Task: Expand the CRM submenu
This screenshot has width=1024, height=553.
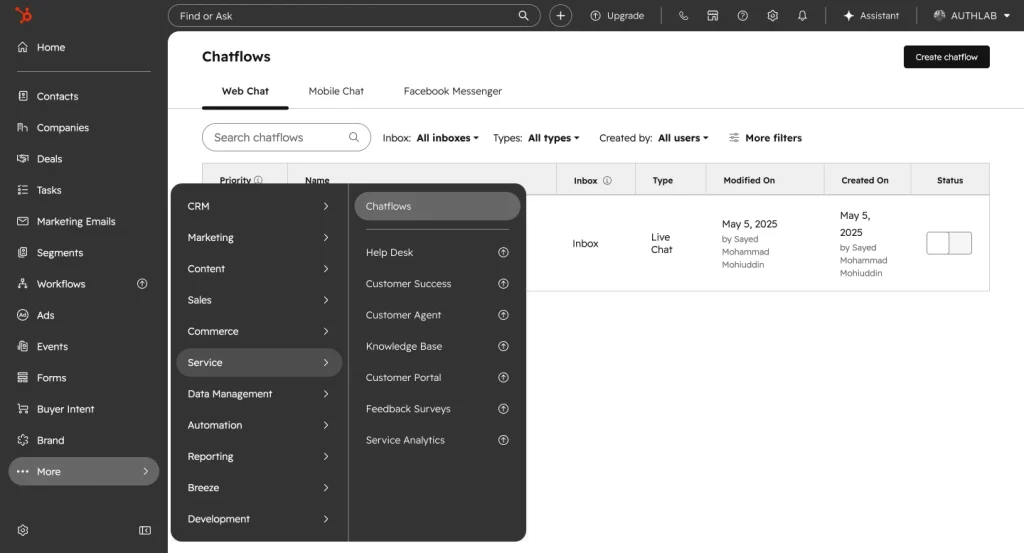Action: (x=259, y=206)
